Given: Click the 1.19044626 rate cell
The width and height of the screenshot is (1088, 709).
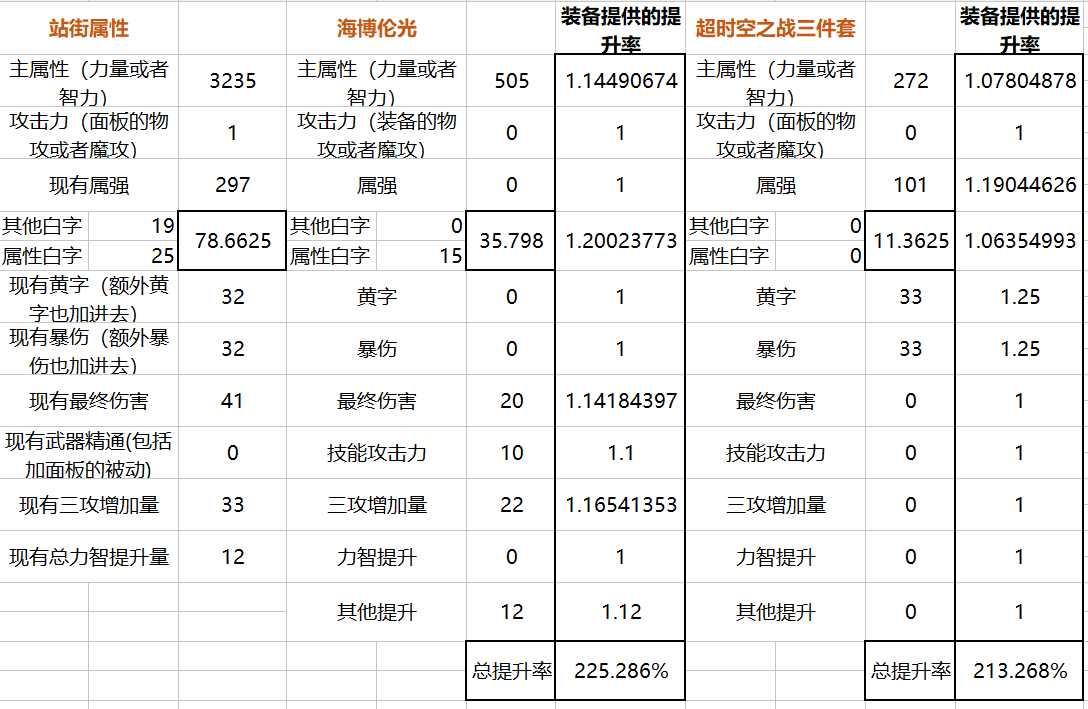Looking at the screenshot, I should pos(1020,185).
